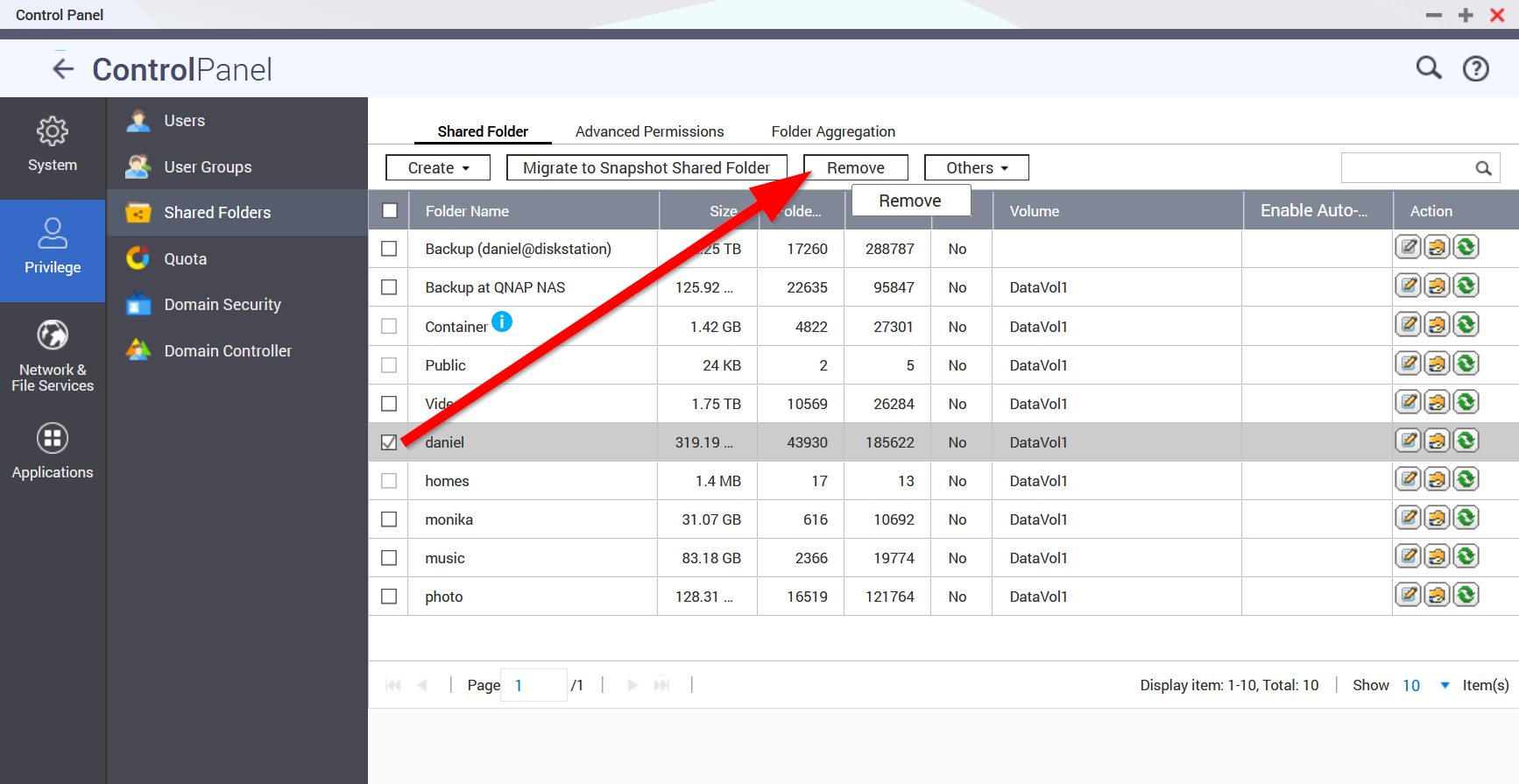Check the photo folder checkbox

(x=389, y=597)
